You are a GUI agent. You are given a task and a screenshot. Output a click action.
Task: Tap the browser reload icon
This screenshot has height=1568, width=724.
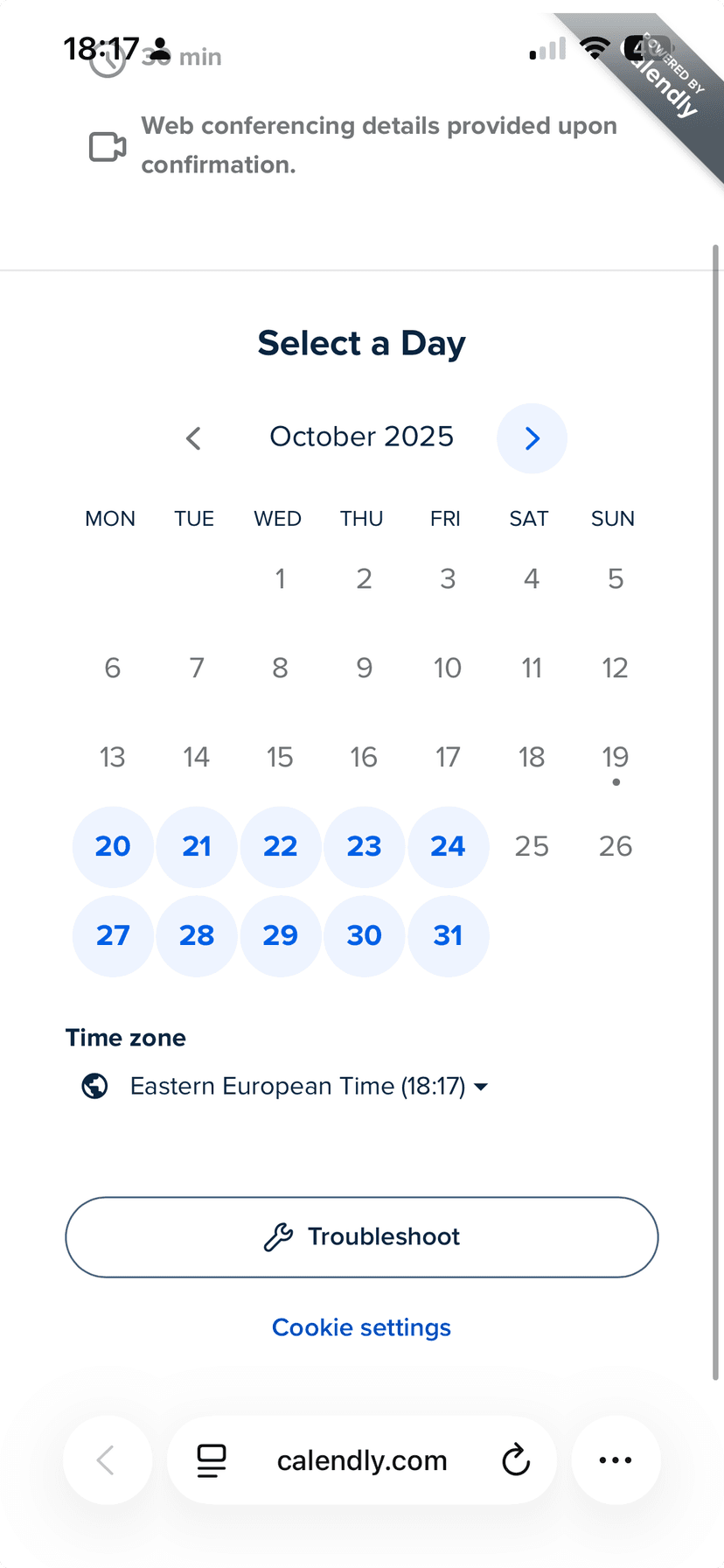tap(516, 1460)
